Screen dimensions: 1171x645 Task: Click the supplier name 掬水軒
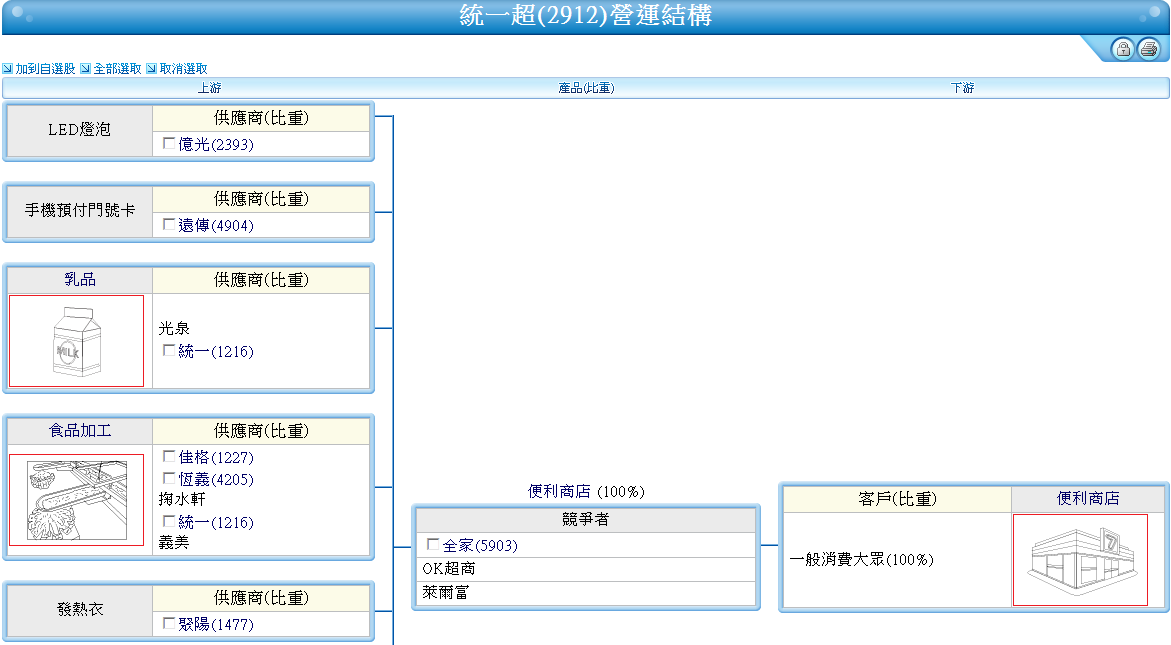[x=181, y=499]
